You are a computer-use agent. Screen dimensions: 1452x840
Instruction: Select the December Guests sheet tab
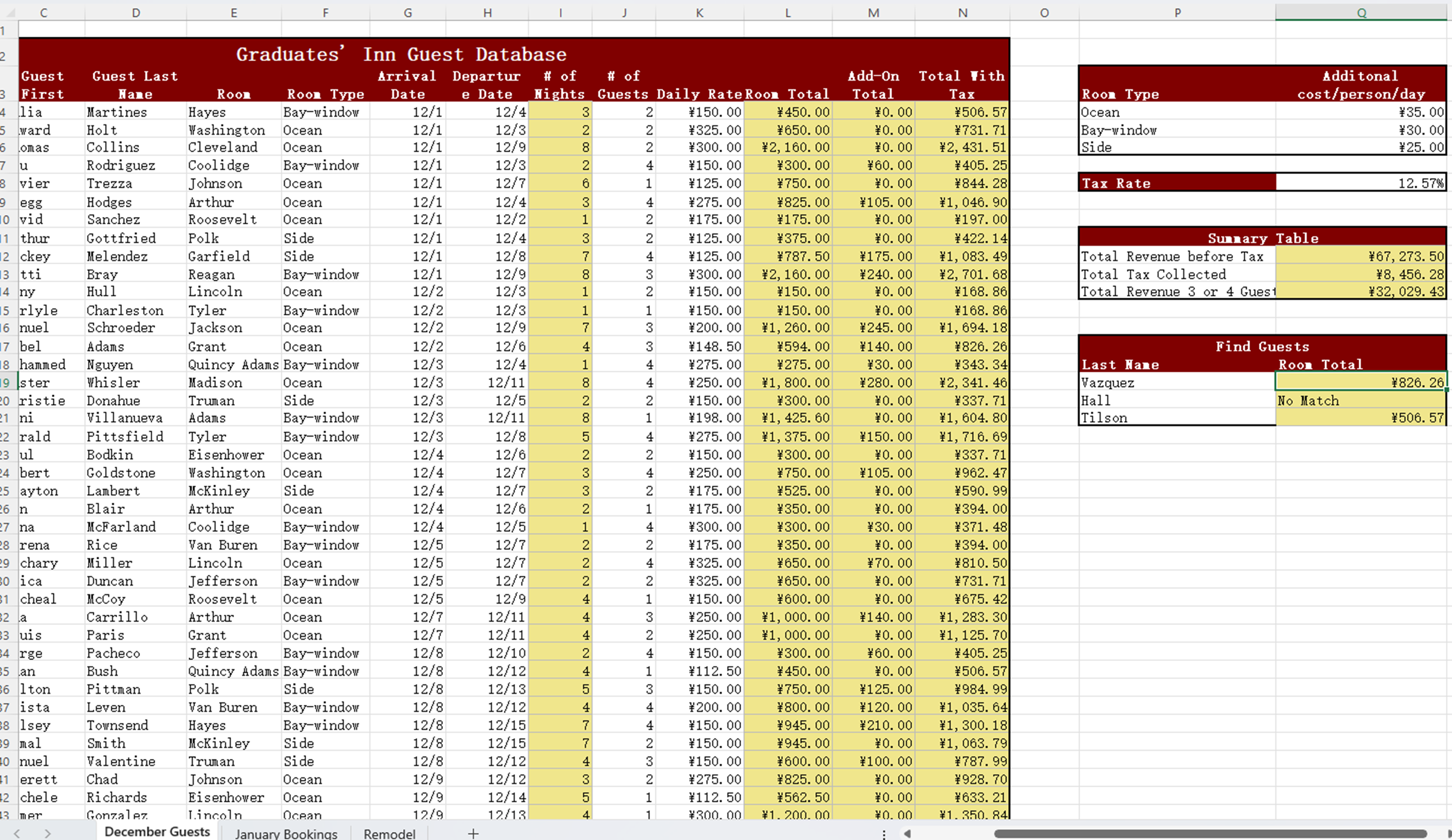[x=157, y=832]
